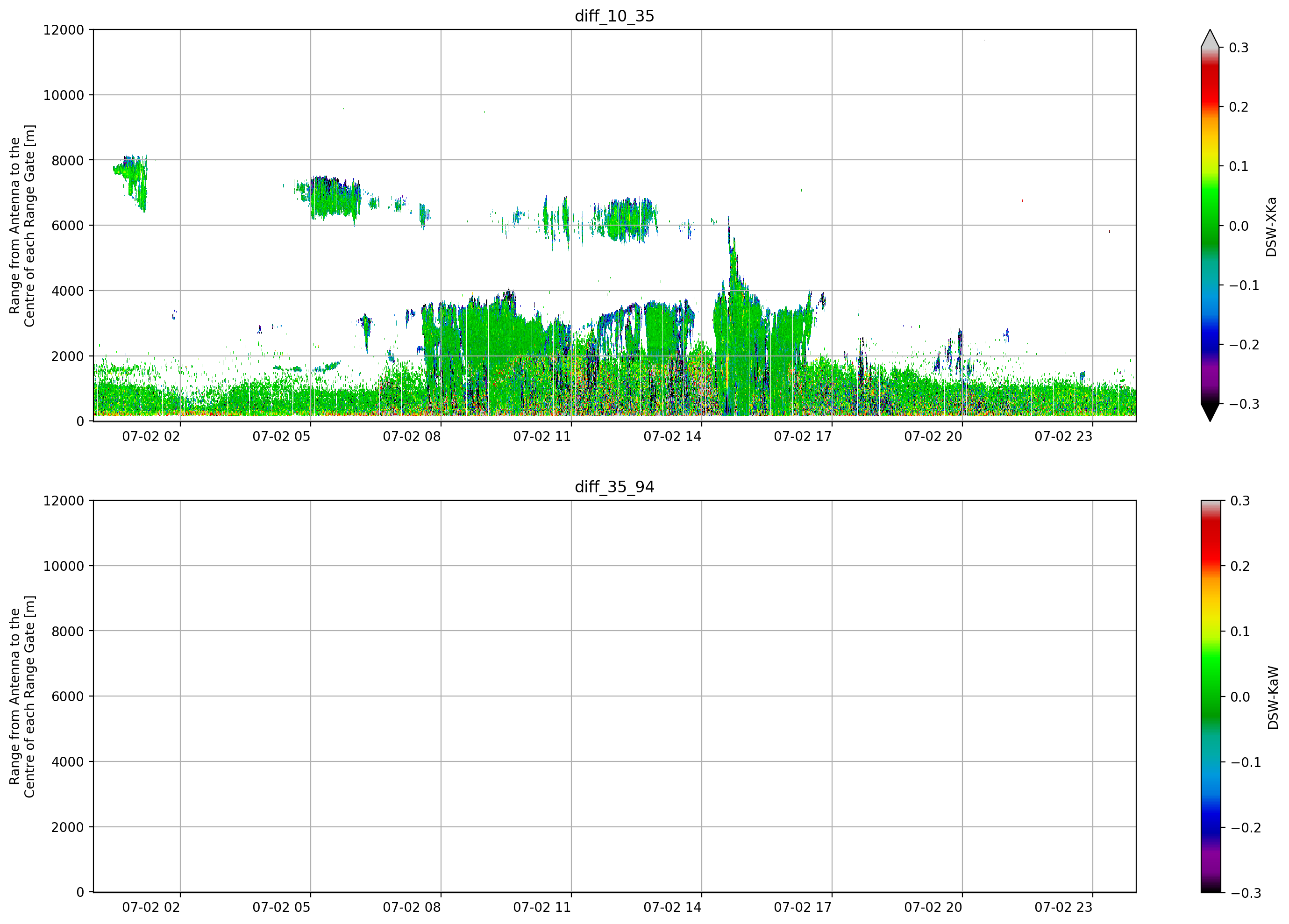Click the DSW-XKa colorbar label
The height and width of the screenshot is (924, 1289).
(1271, 227)
